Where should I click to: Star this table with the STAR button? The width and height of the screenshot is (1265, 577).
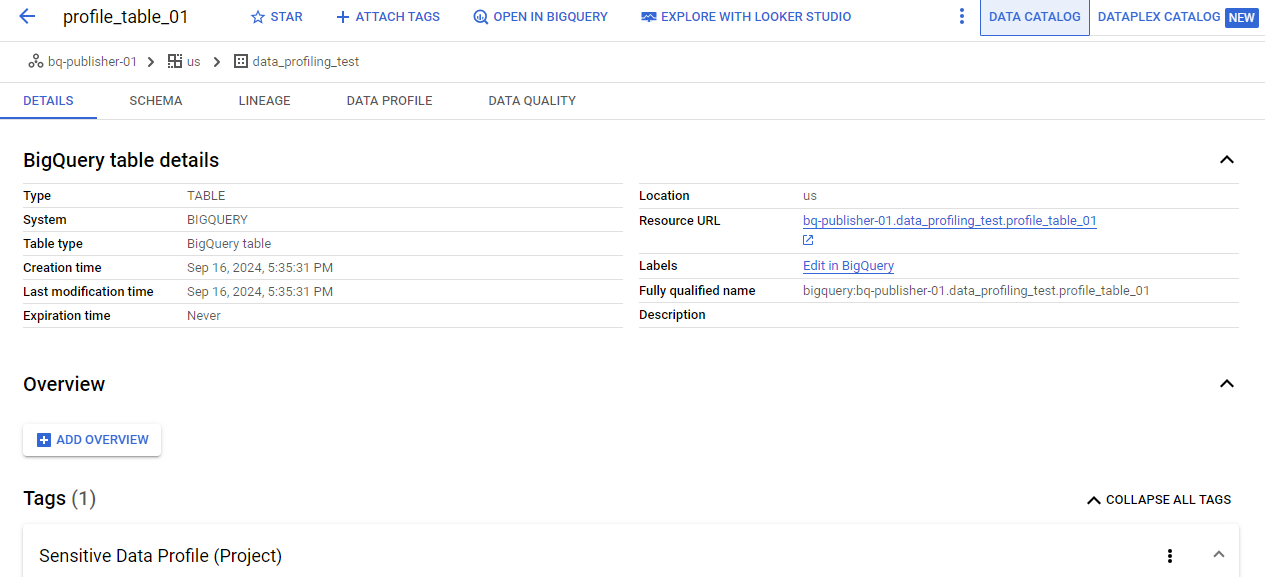(276, 17)
